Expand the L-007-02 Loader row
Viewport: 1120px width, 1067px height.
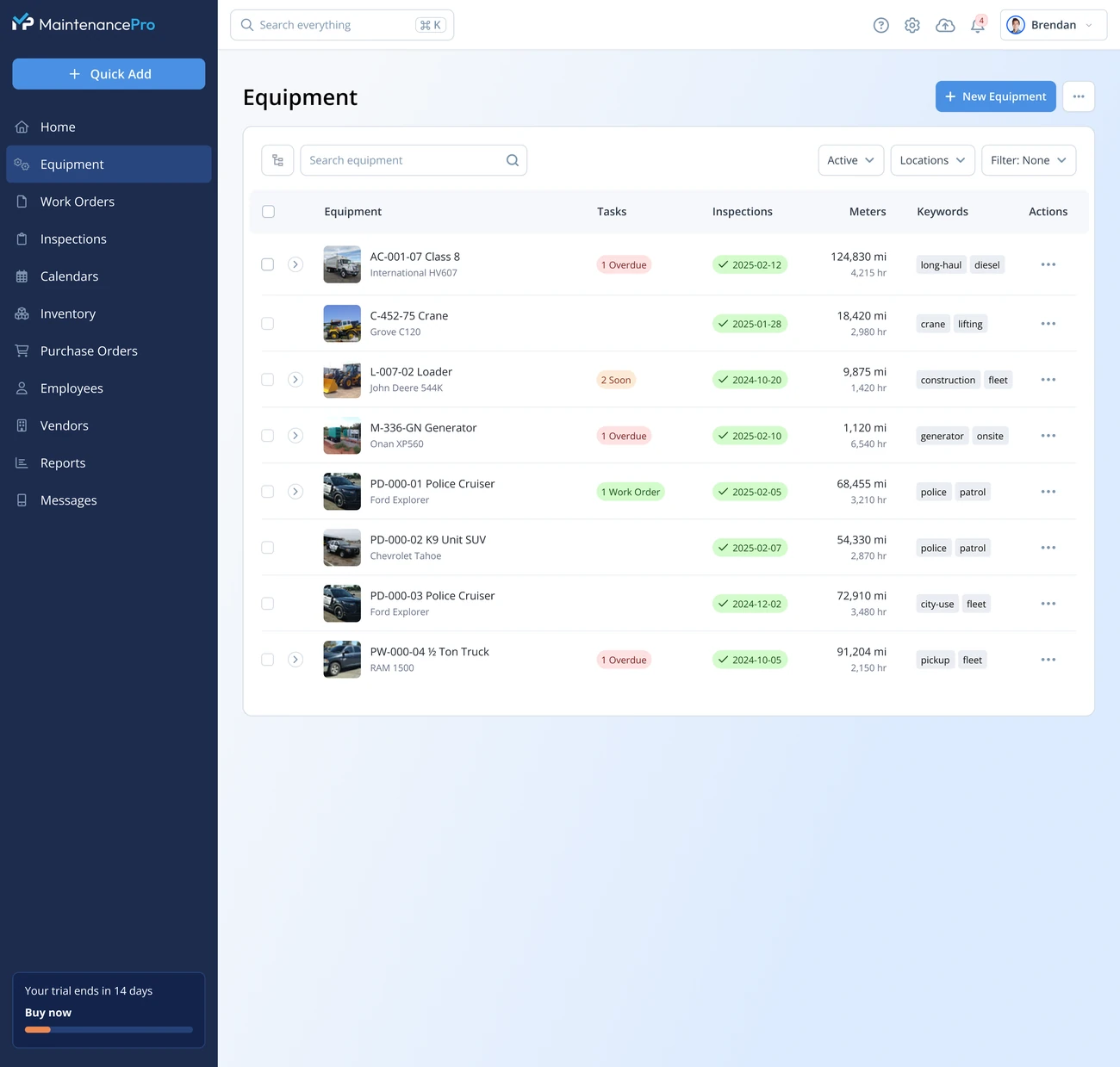click(x=296, y=380)
